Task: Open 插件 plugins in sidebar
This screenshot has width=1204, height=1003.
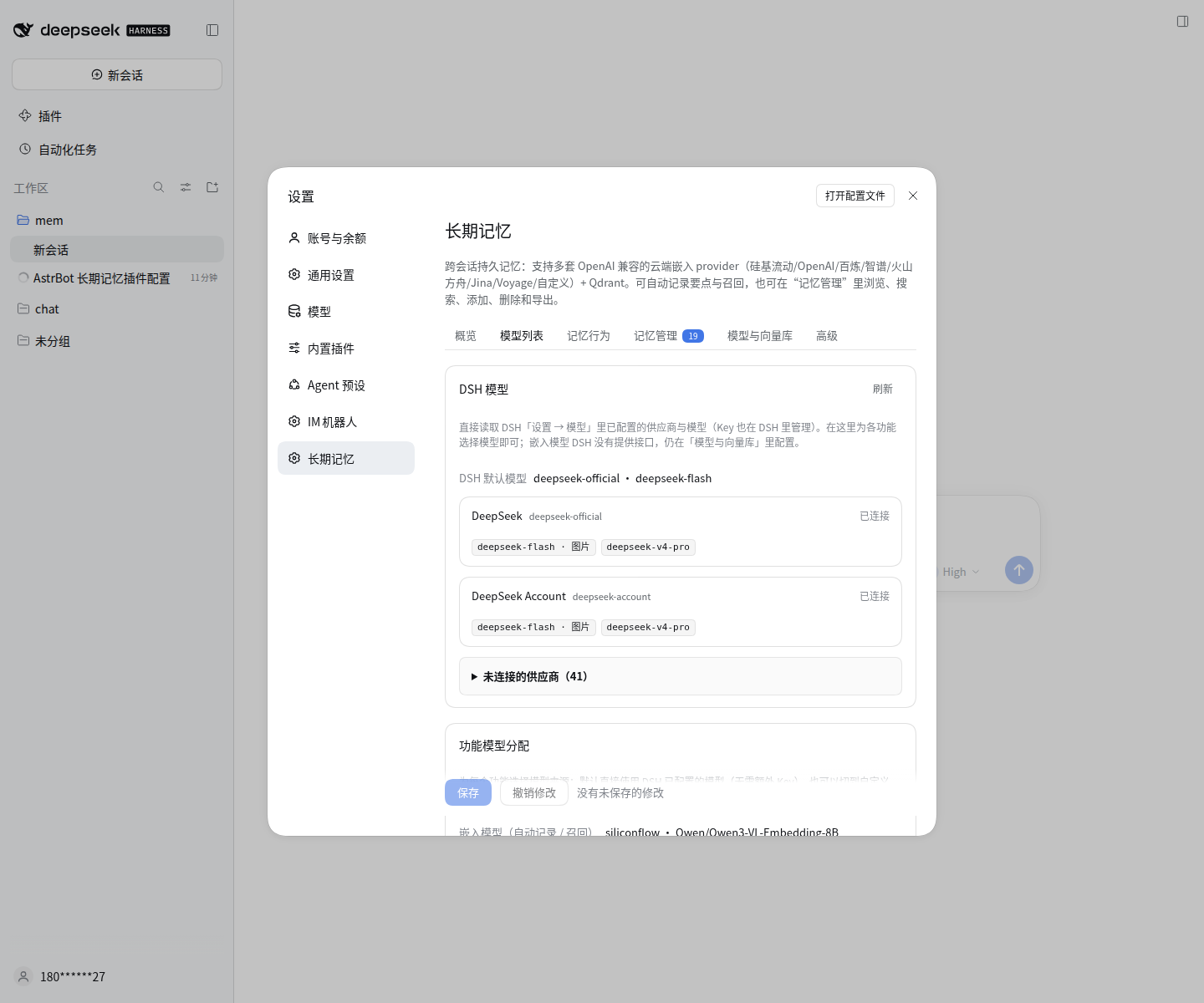Action: pyautogui.click(x=117, y=116)
